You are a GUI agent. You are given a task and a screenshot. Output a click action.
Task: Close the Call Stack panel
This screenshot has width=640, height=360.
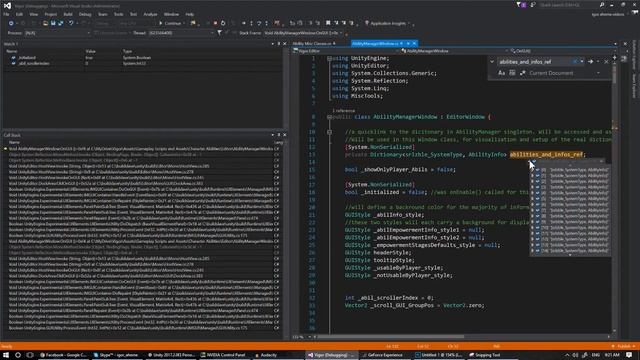284,135
